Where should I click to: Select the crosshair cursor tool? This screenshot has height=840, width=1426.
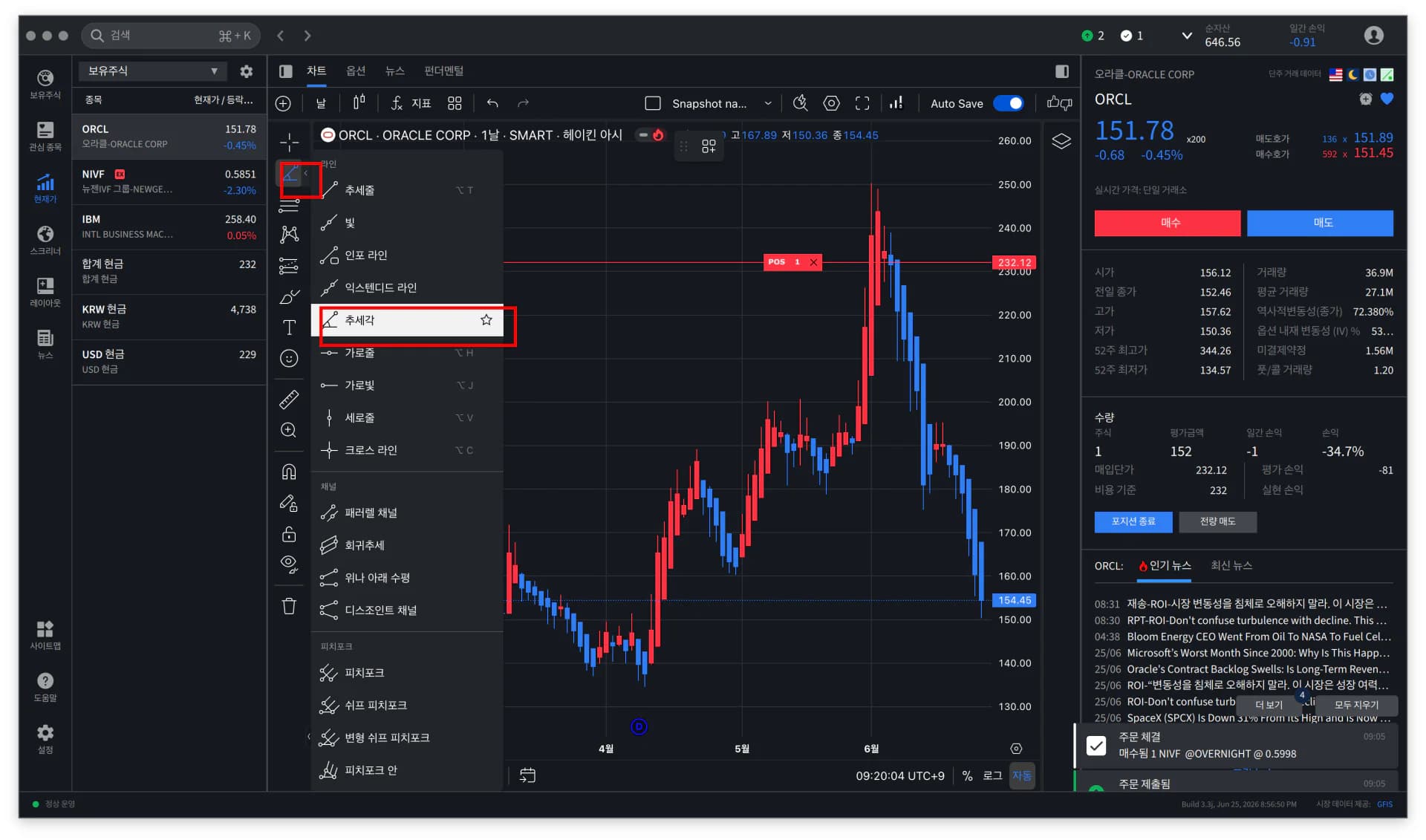289,142
